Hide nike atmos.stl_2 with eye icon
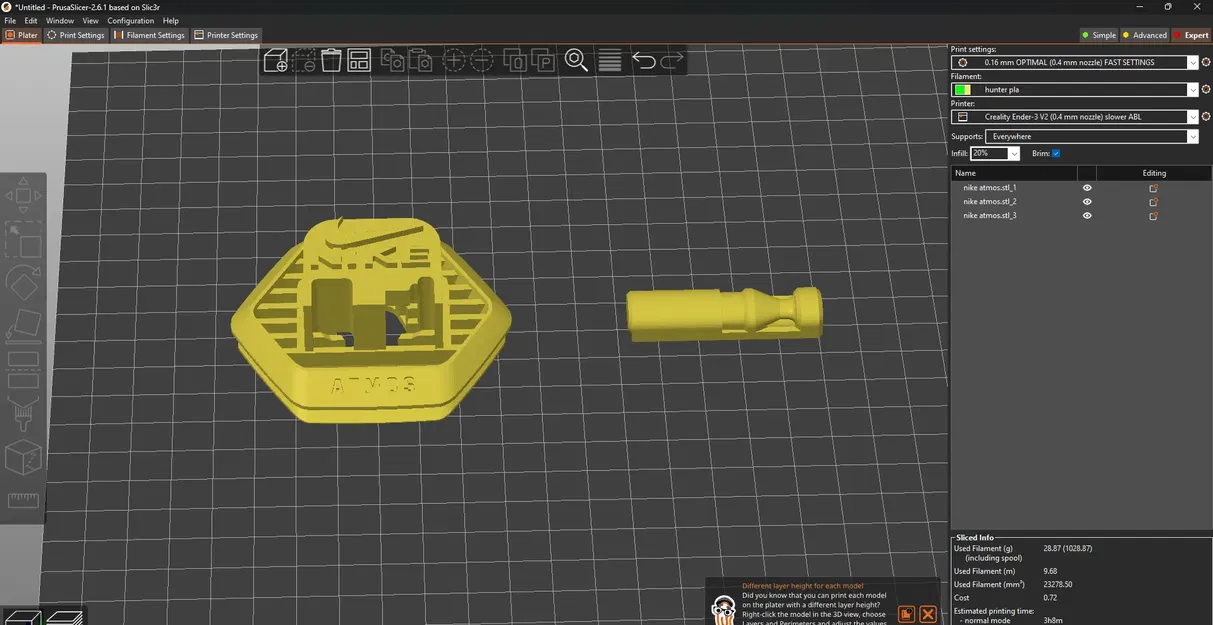The width and height of the screenshot is (1213, 625). [1087, 201]
